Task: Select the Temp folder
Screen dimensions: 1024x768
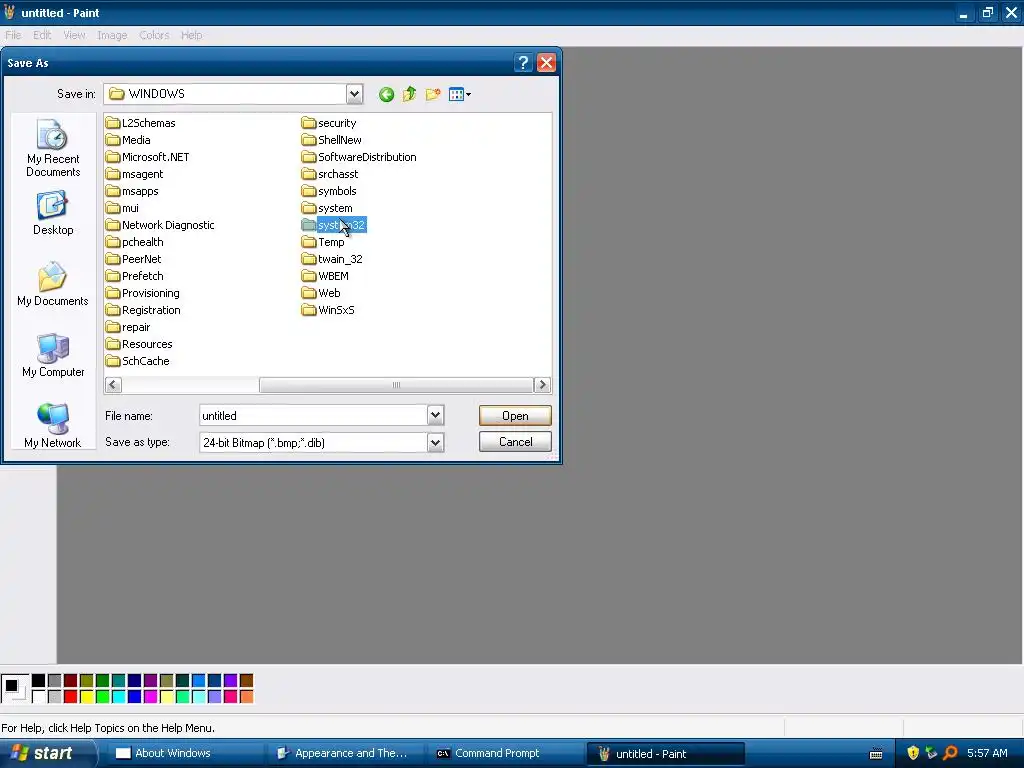Action: pos(323,242)
